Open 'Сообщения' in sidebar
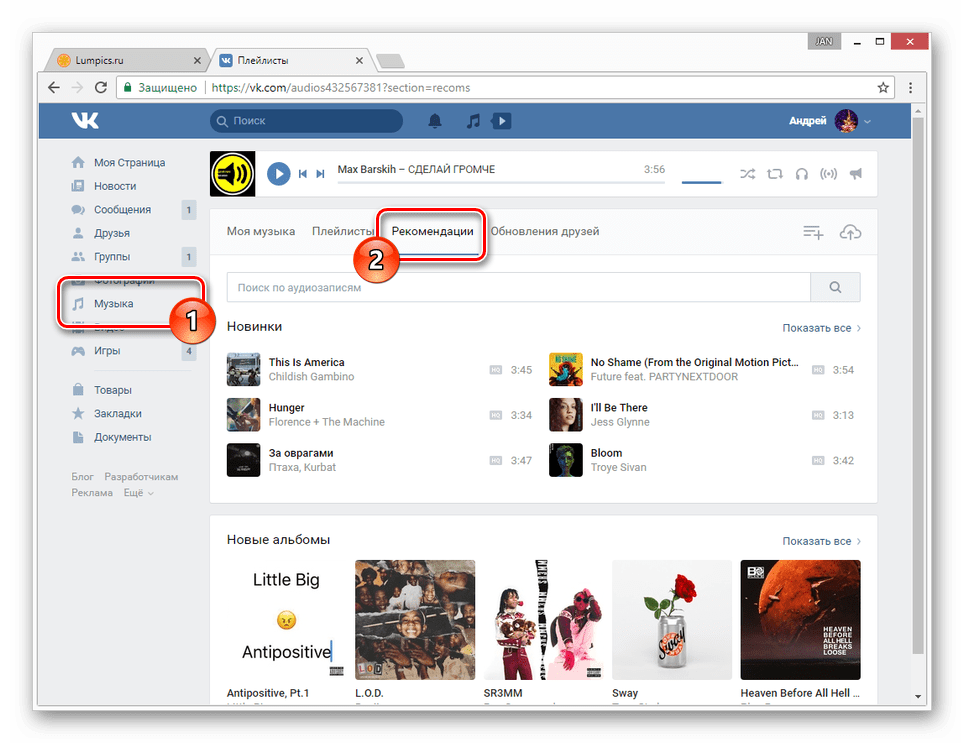 (x=122, y=210)
